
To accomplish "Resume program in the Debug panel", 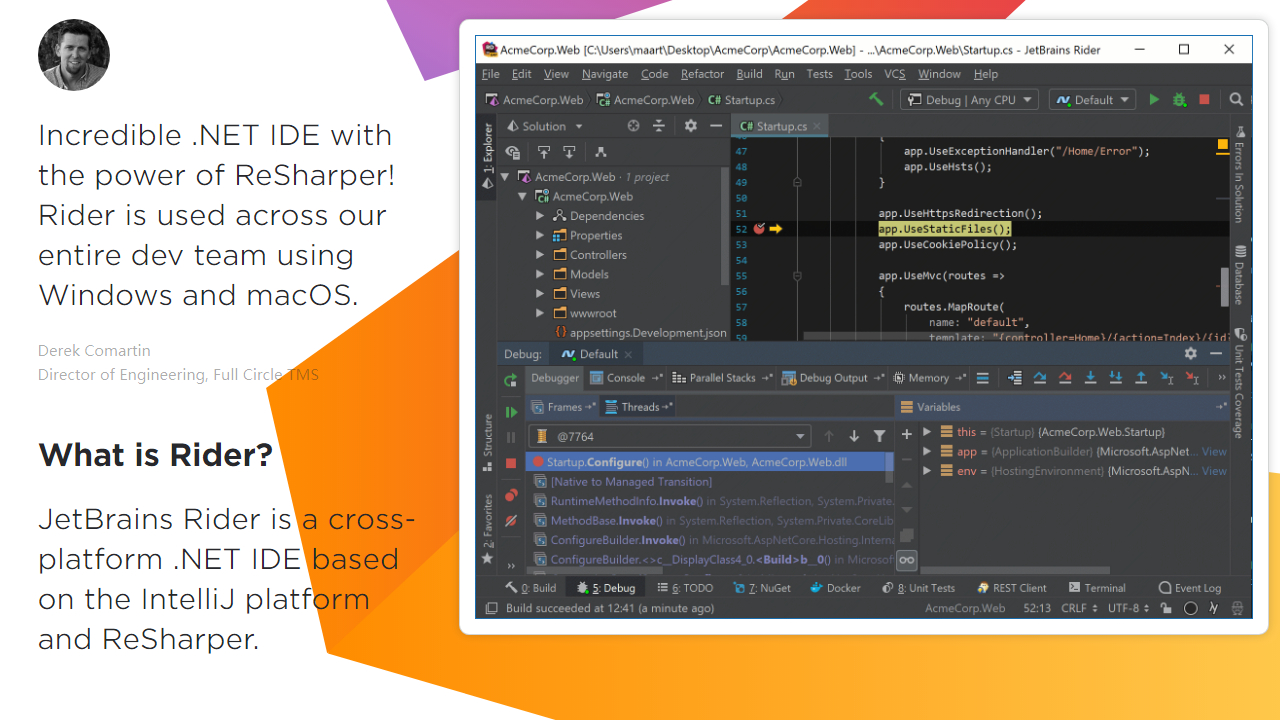I will [x=511, y=411].
